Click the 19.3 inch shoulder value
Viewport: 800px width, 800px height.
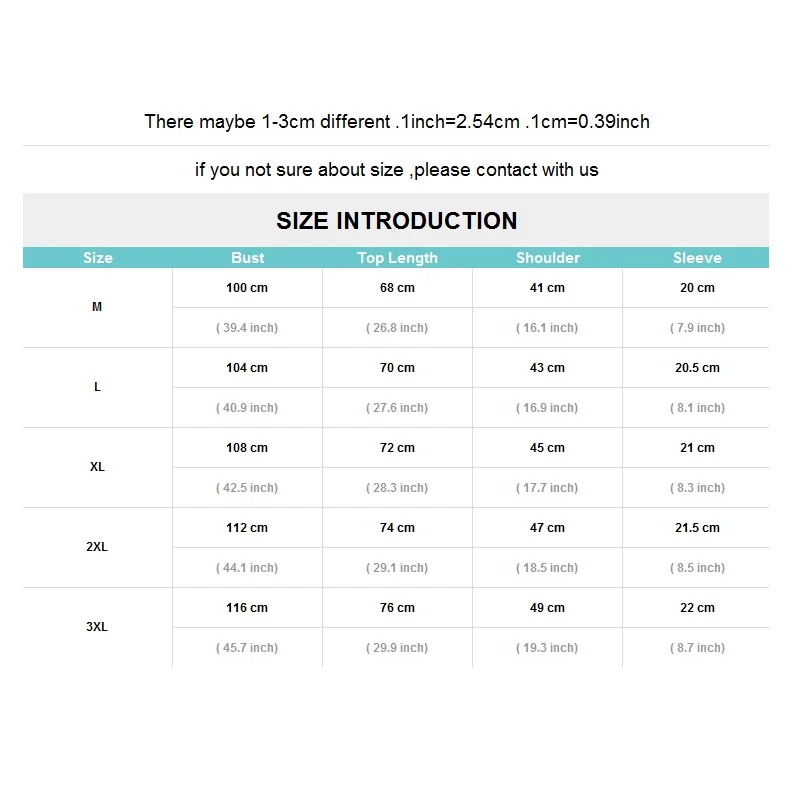[547, 648]
